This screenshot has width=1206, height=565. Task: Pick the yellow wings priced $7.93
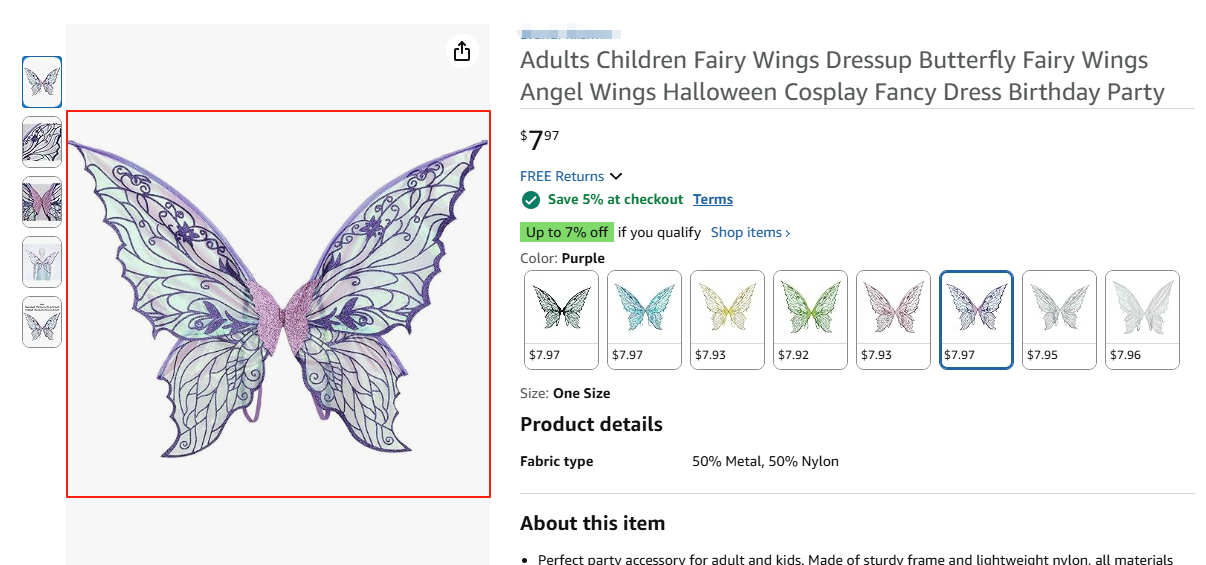727,319
